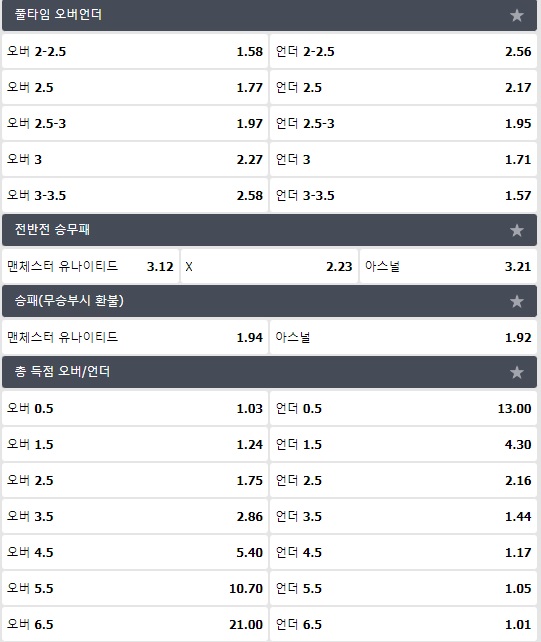Pick 맨체스터 유나이티드 first-half win at 3.12
The width and height of the screenshot is (541, 642).
tap(90, 266)
